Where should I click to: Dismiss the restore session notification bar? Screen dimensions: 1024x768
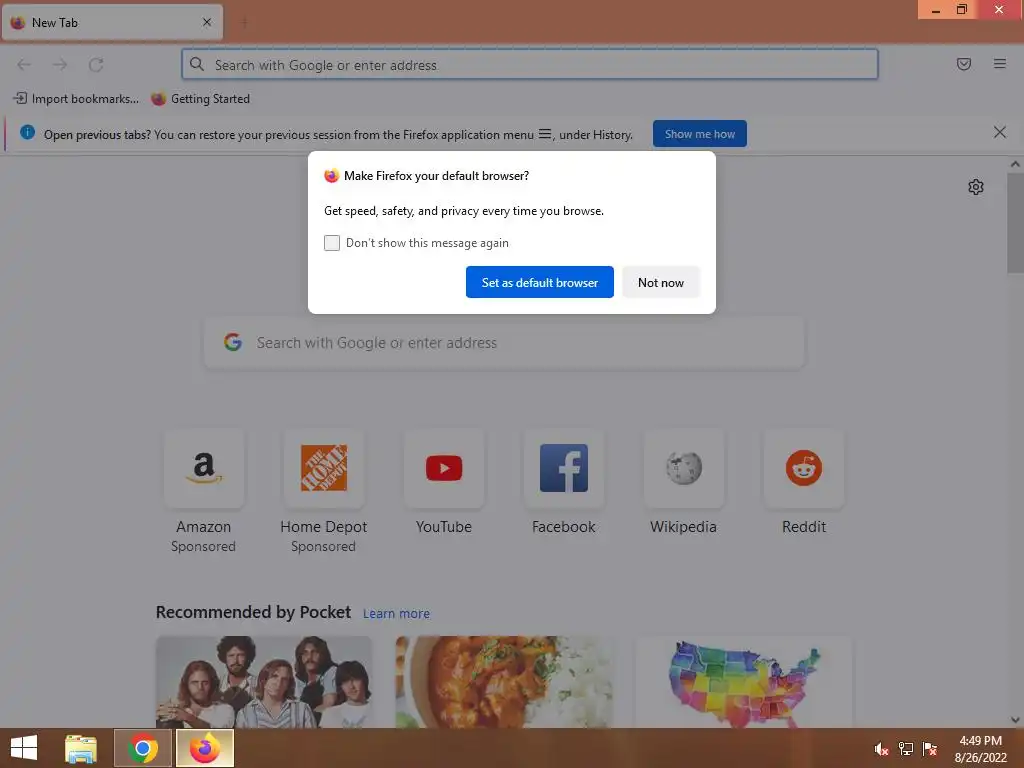pos(999,133)
